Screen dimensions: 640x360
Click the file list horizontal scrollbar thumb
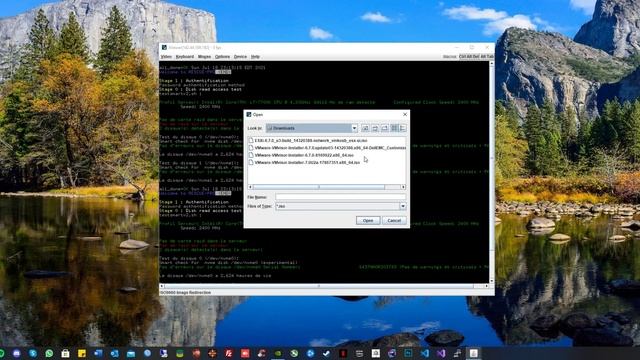pyautogui.click(x=319, y=187)
